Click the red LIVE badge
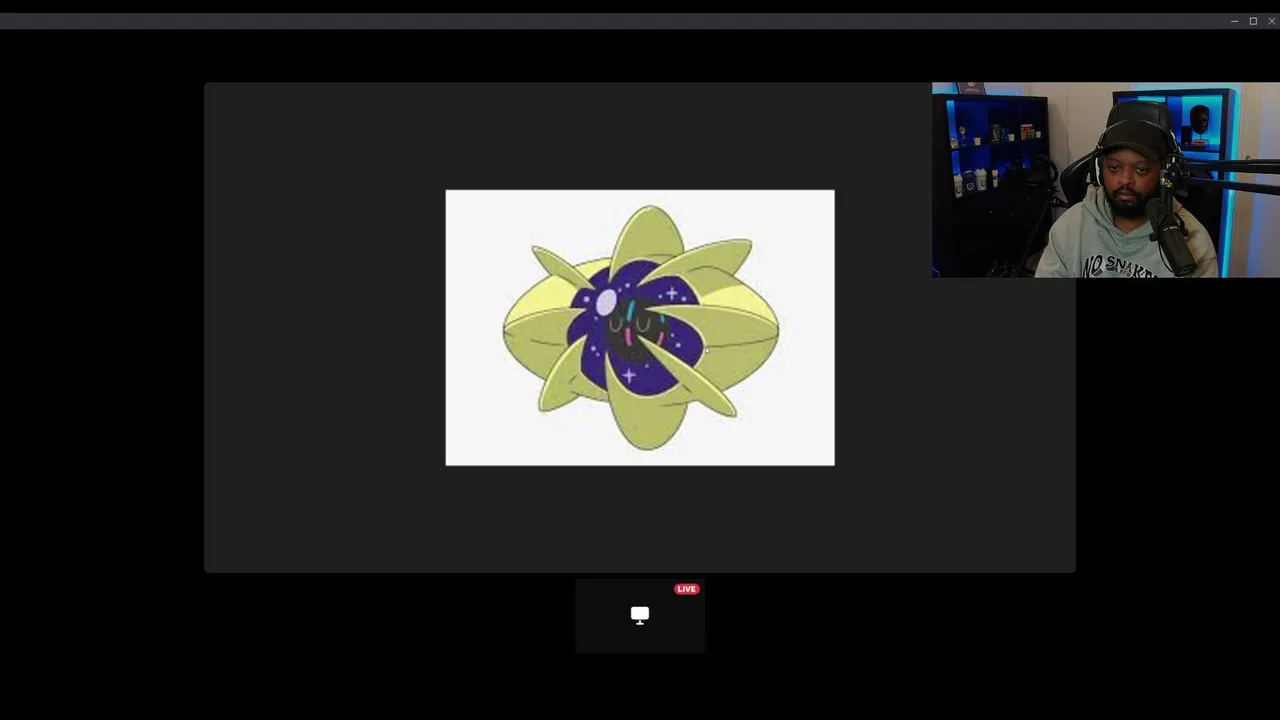The width and height of the screenshot is (1280, 720). pyautogui.click(x=686, y=589)
